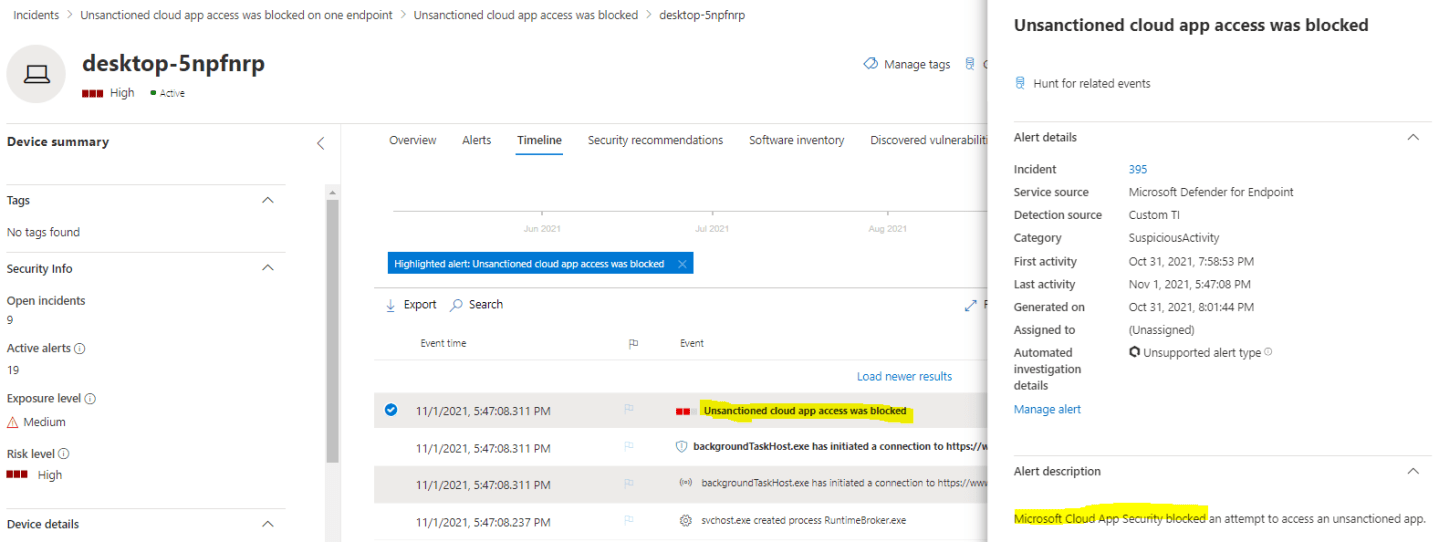The image size is (1439, 542).
Task: Dismiss the Highlighted alert filter chip
Action: (x=681, y=264)
